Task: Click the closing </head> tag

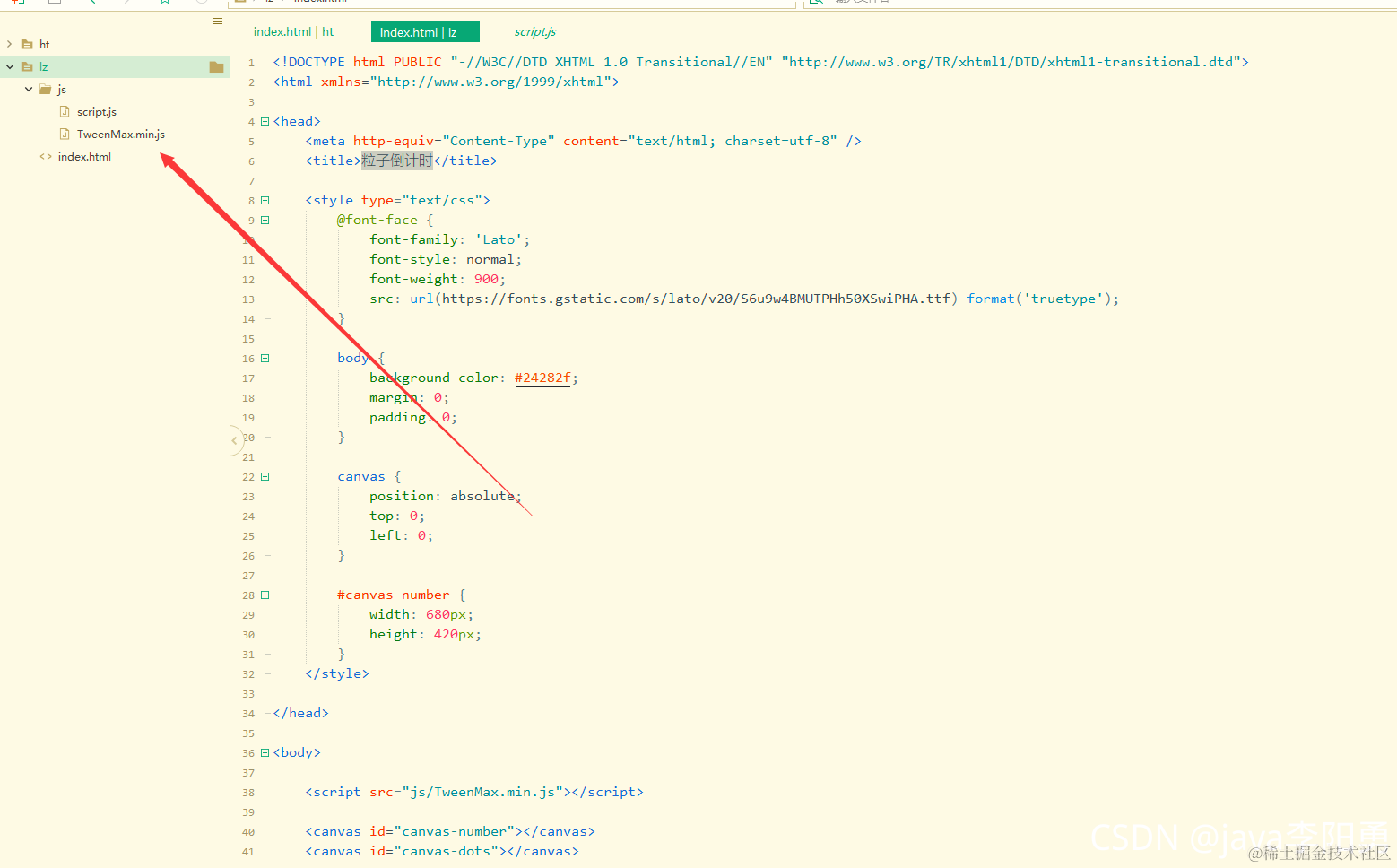Action: point(301,713)
